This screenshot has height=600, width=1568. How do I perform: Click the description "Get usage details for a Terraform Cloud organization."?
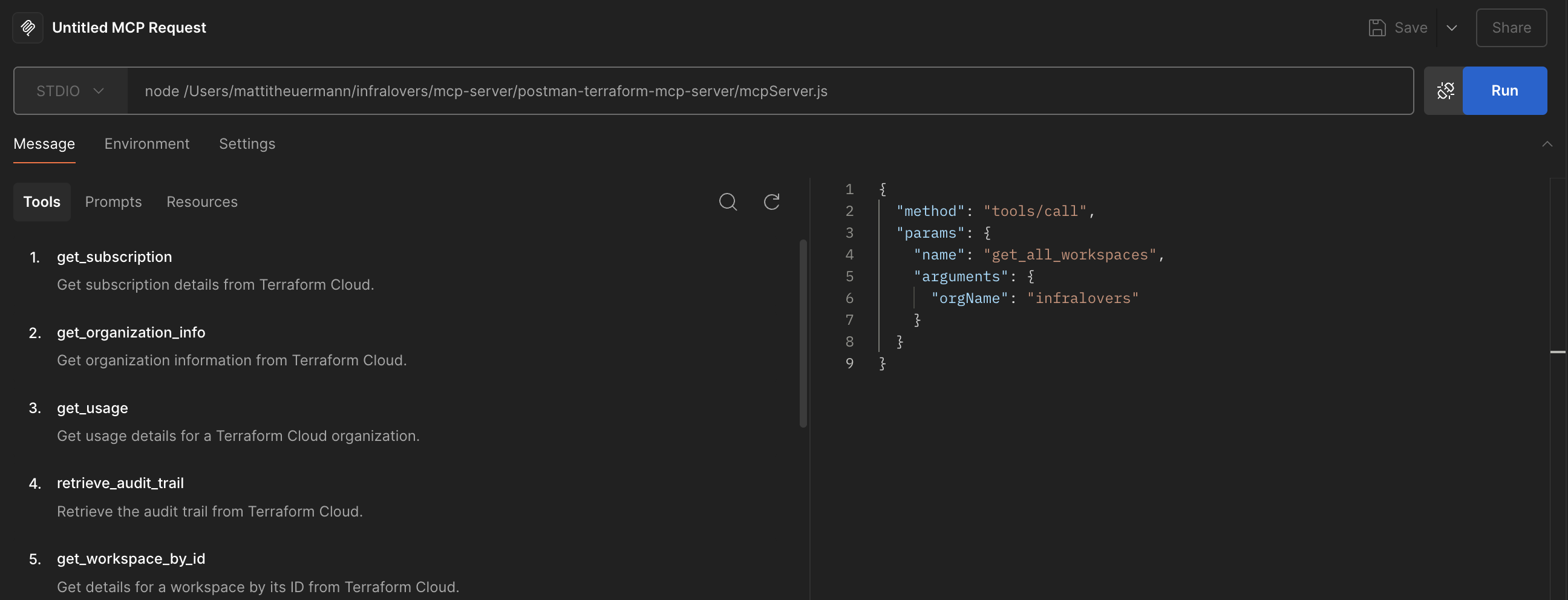coord(238,435)
